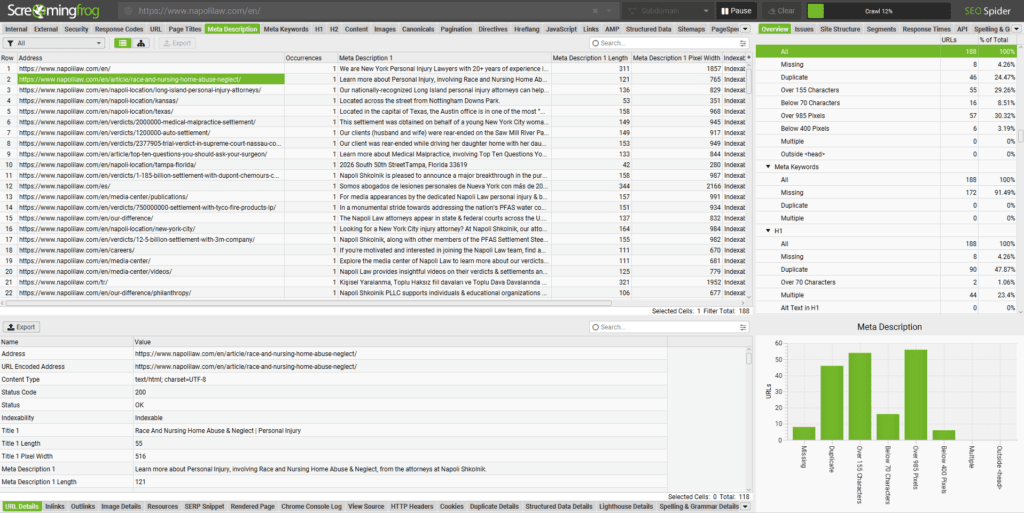Image resolution: width=1024 pixels, height=513 pixels.
Task: Open the HTTP Headers bottom tab
Action: (412, 506)
